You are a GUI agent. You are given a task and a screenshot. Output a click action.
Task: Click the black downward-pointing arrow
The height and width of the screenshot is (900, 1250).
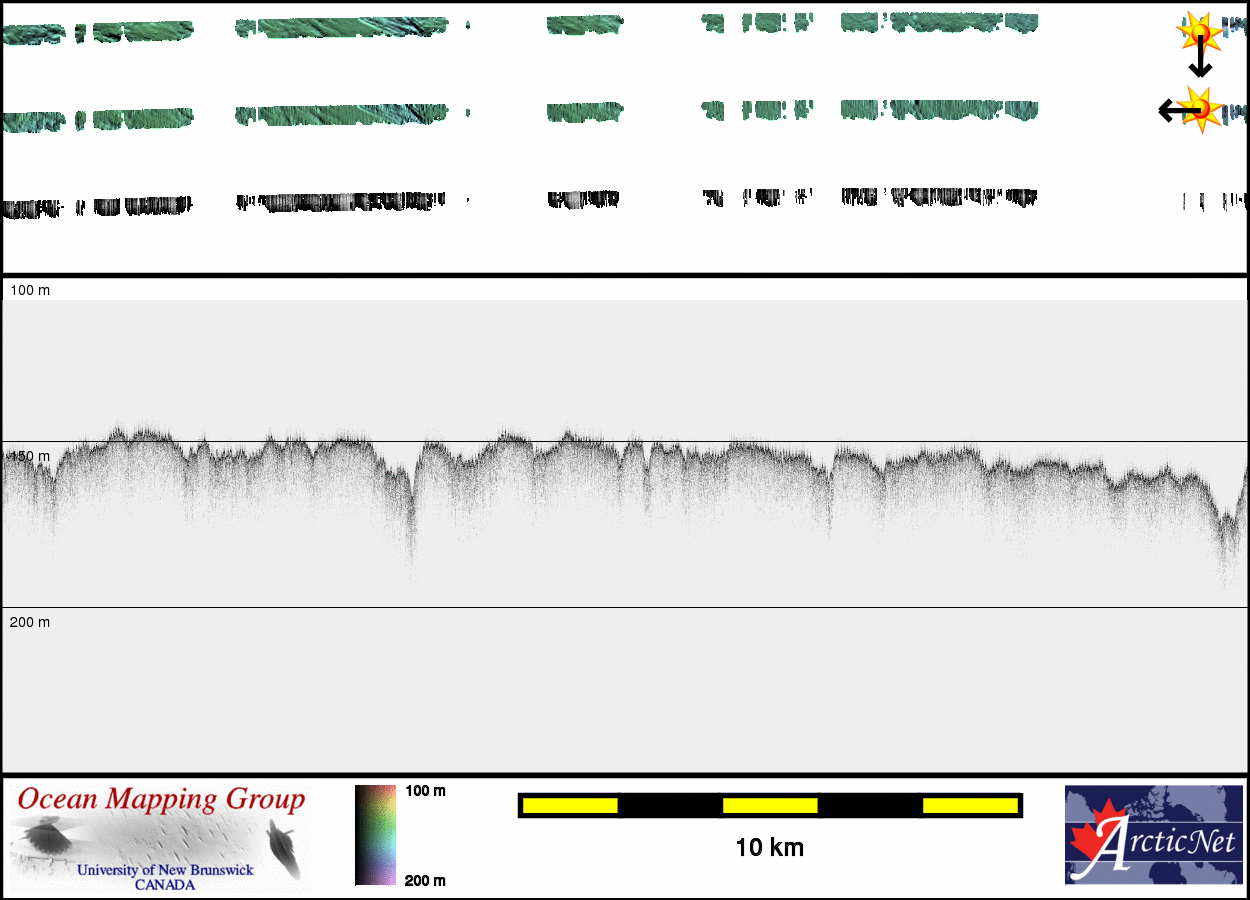1200,64
